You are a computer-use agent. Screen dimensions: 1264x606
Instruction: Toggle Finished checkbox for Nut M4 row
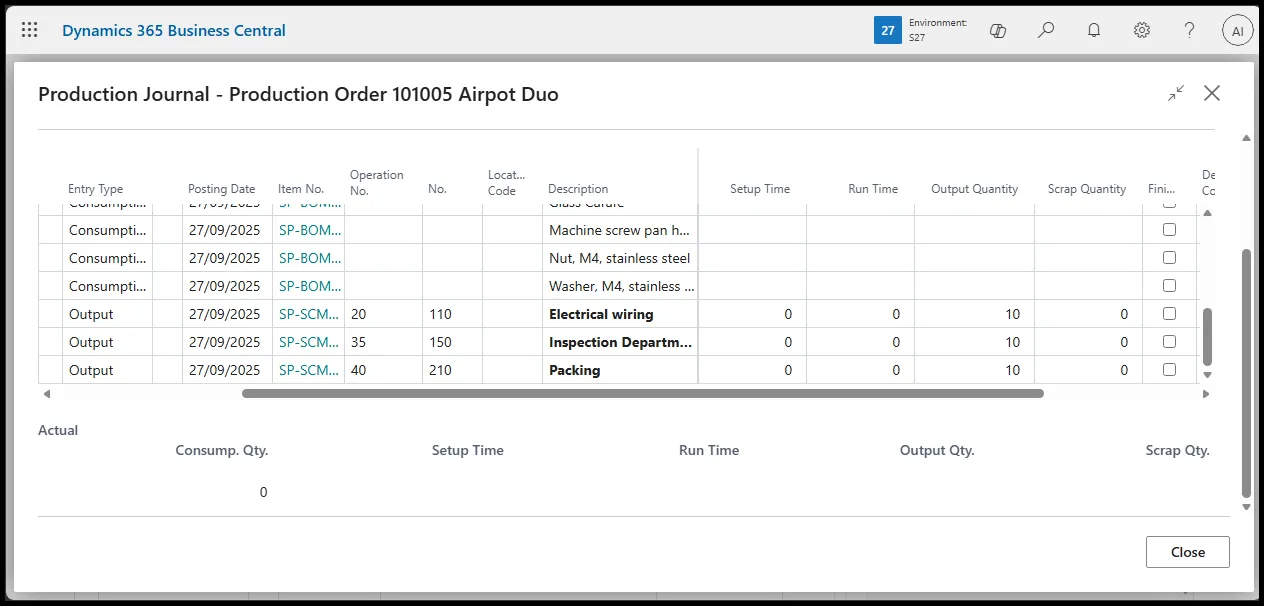click(1169, 258)
